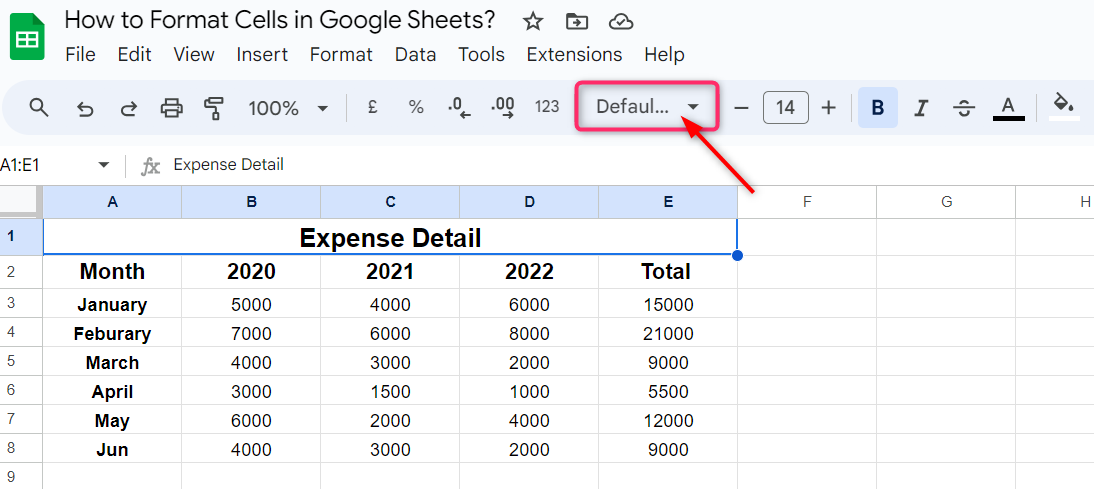This screenshot has width=1094, height=489.
Task: Select column A header
Action: click(112, 202)
